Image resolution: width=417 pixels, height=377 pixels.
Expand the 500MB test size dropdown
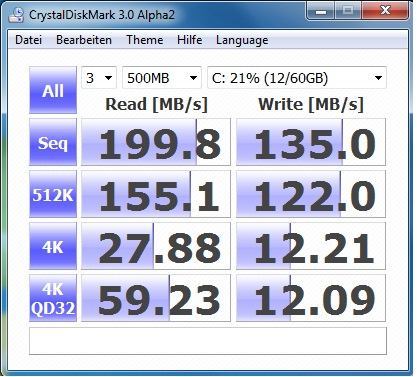click(x=162, y=78)
